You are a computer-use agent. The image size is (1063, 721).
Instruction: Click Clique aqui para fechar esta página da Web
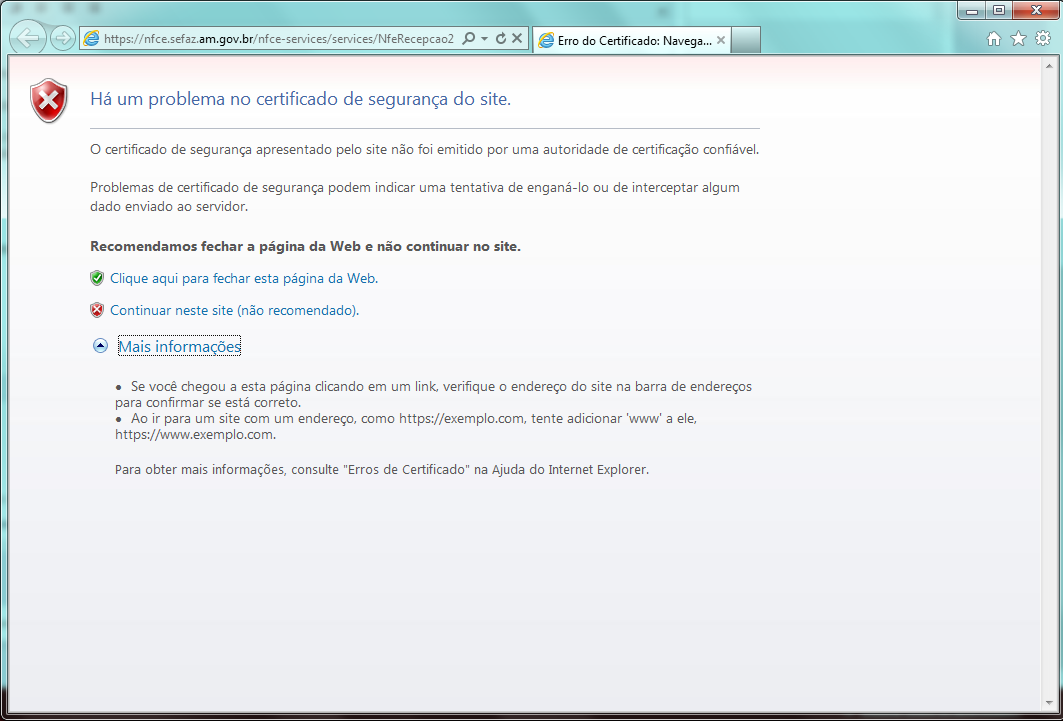pos(244,279)
